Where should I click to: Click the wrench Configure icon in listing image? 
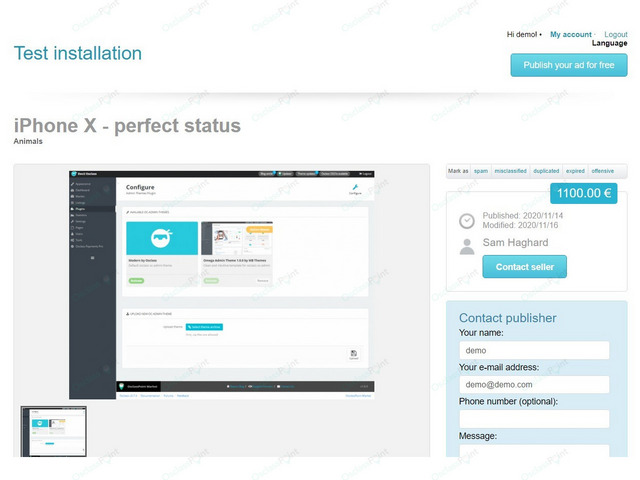coord(355,188)
